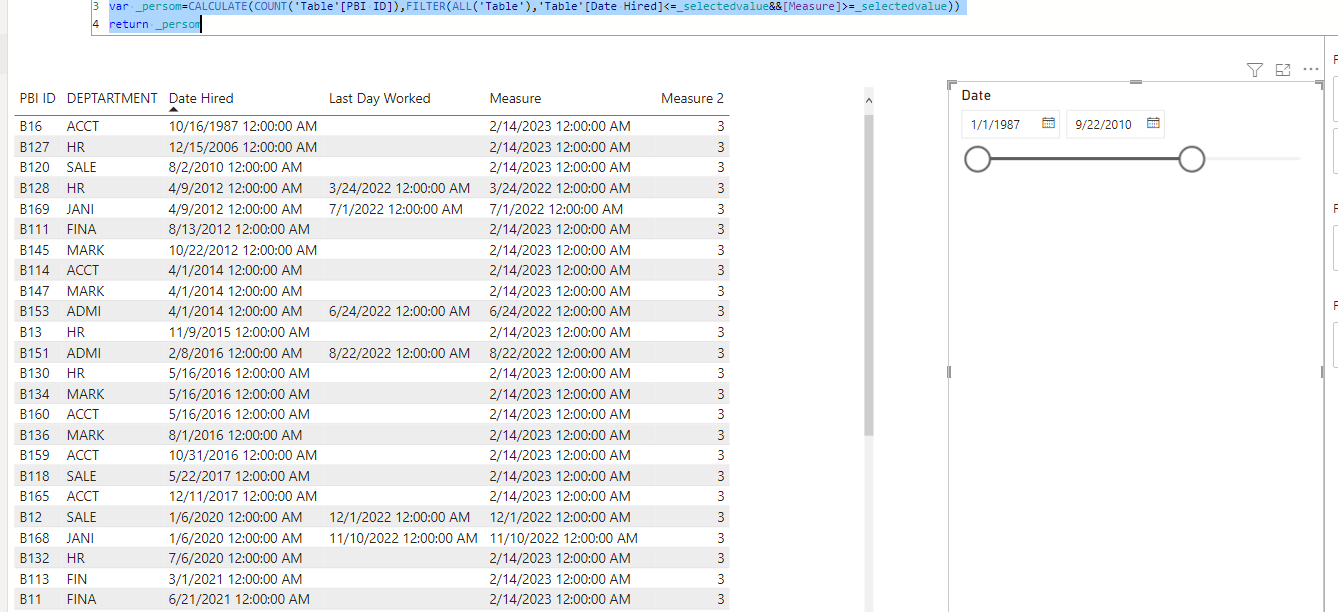Select cell B128 in PBI ID column

35,188
